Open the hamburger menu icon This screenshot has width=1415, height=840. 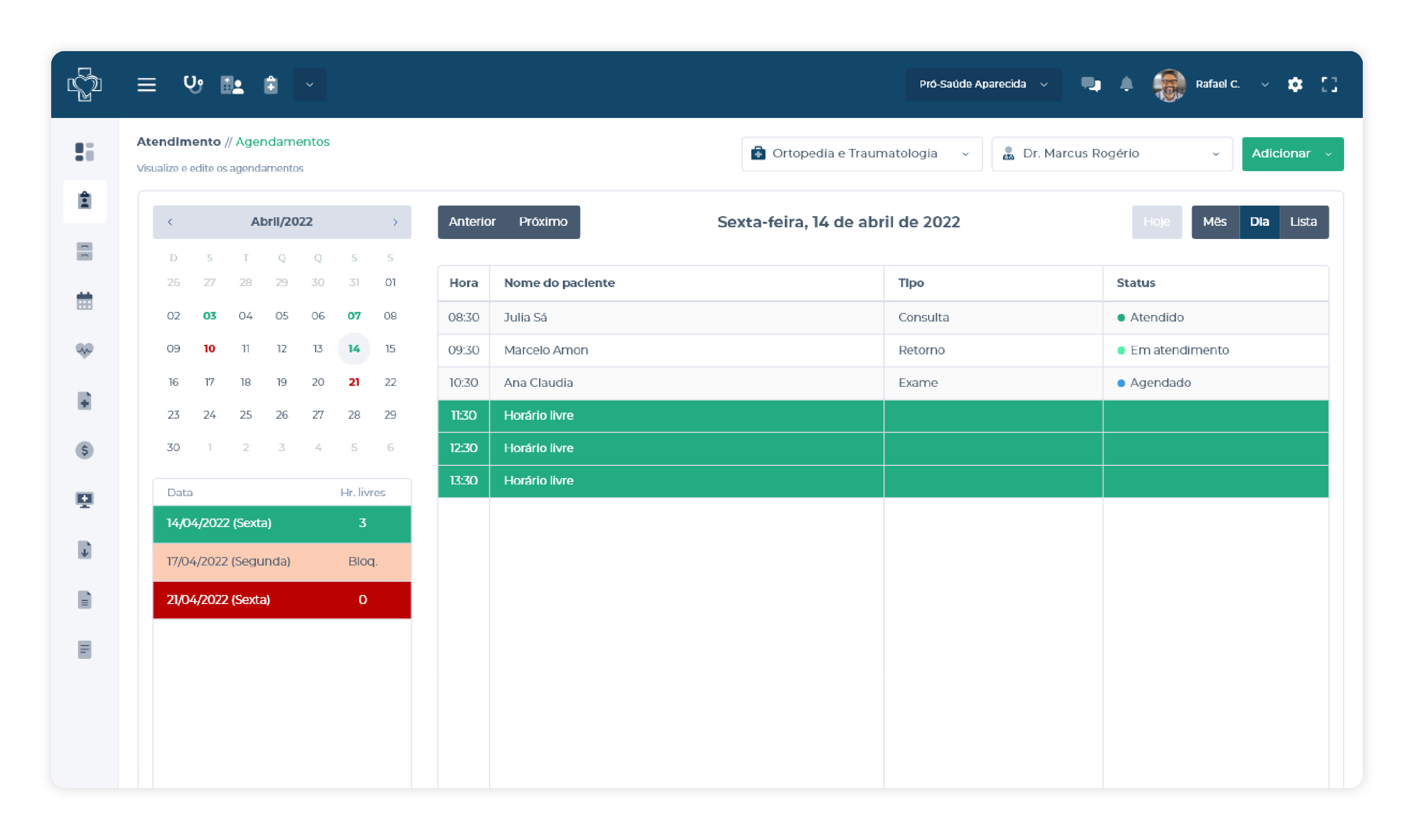tap(146, 85)
